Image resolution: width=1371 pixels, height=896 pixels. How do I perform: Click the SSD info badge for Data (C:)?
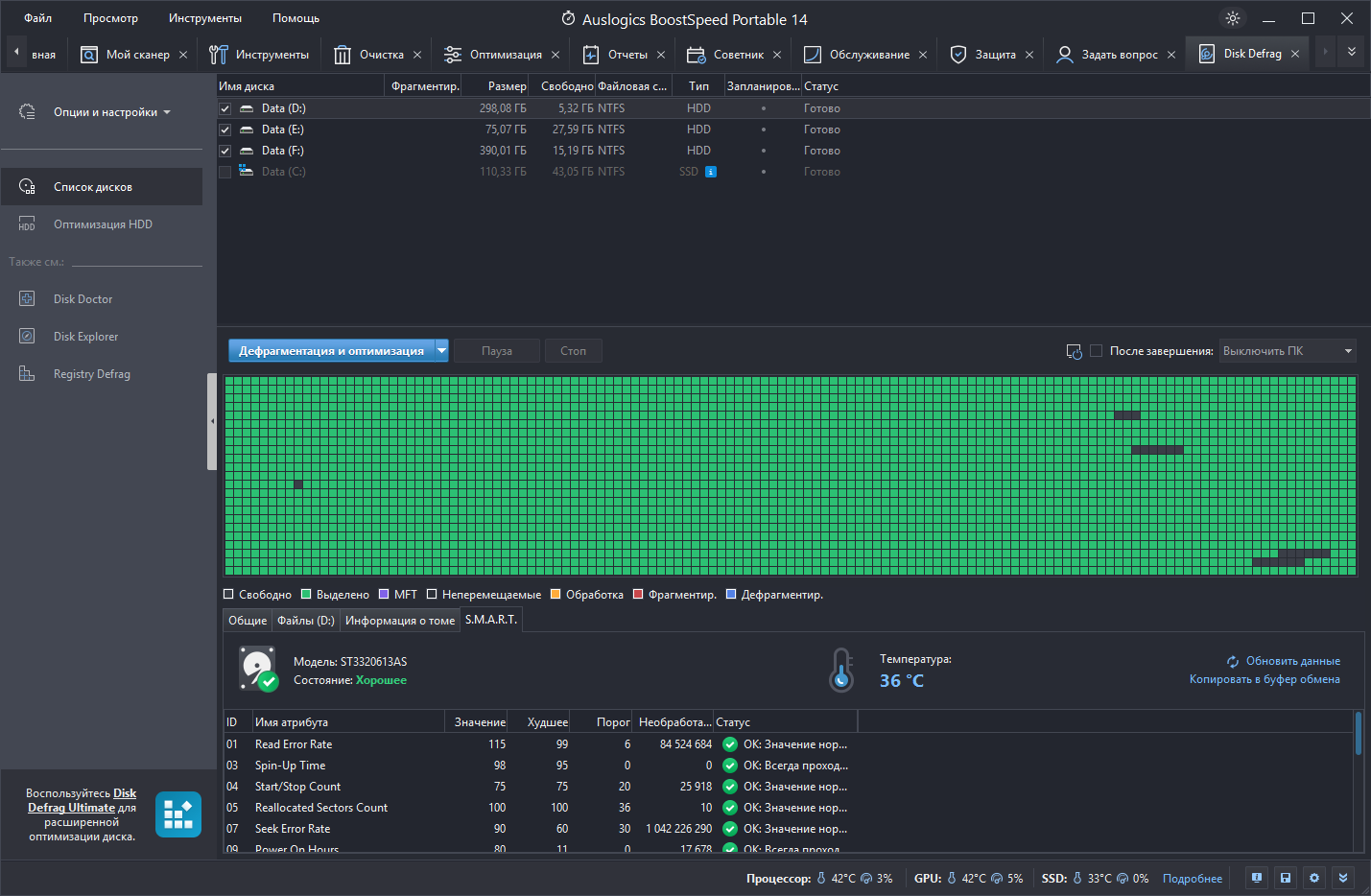711,172
